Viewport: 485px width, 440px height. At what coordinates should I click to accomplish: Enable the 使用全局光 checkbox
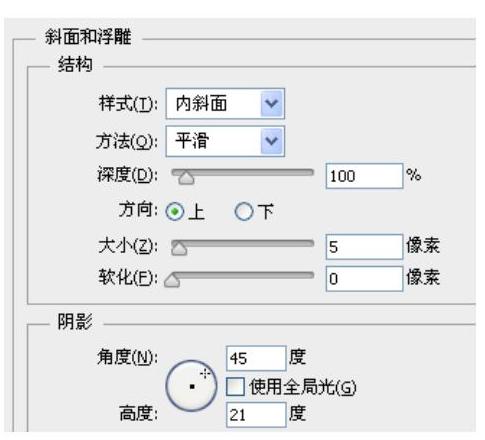click(235, 387)
